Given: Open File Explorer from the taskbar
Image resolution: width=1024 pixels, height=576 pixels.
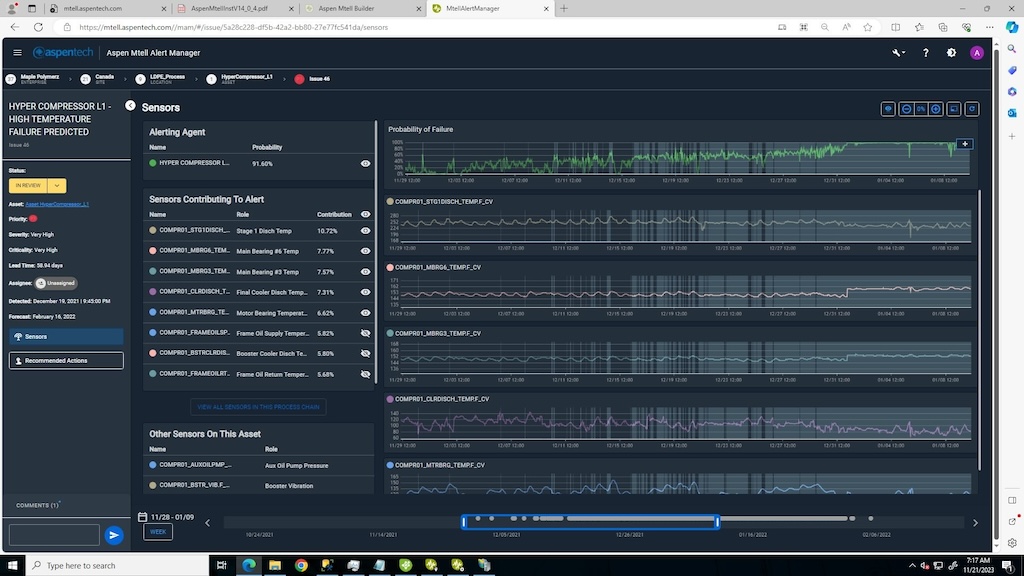Looking at the screenshot, I should [275, 565].
